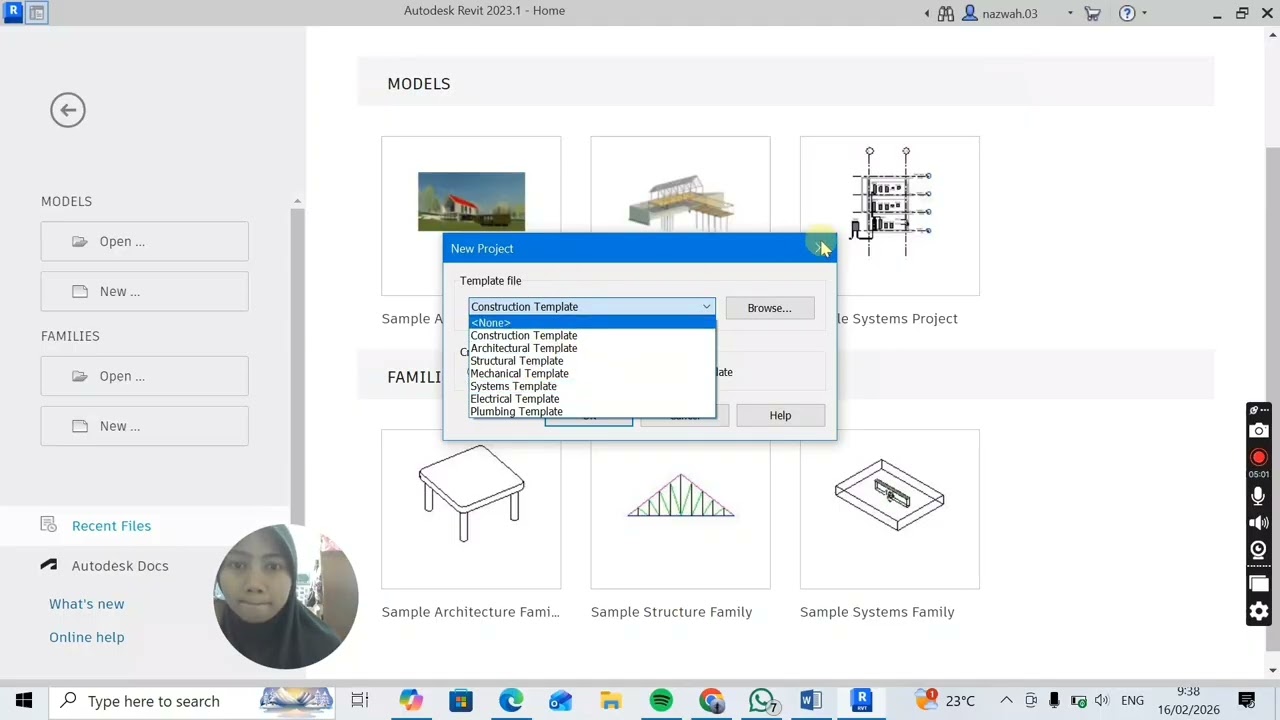Click the Help button in New Project dialog
1280x720 pixels.
pyautogui.click(x=780, y=415)
